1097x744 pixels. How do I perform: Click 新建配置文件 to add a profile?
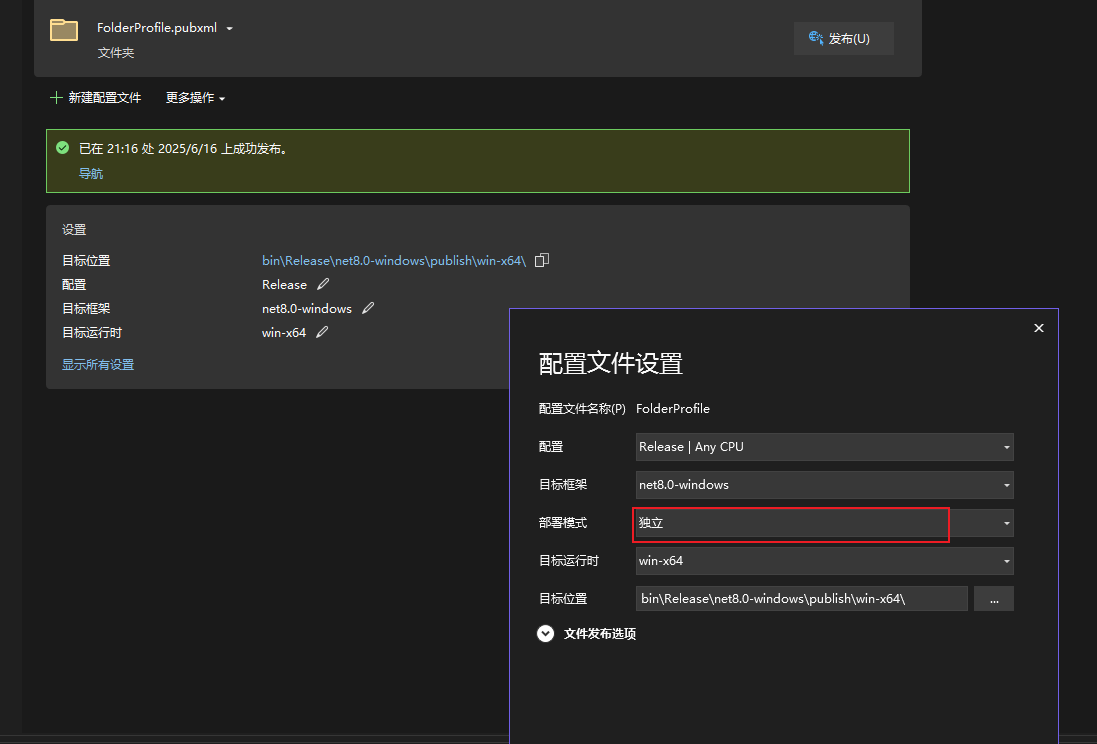96,98
